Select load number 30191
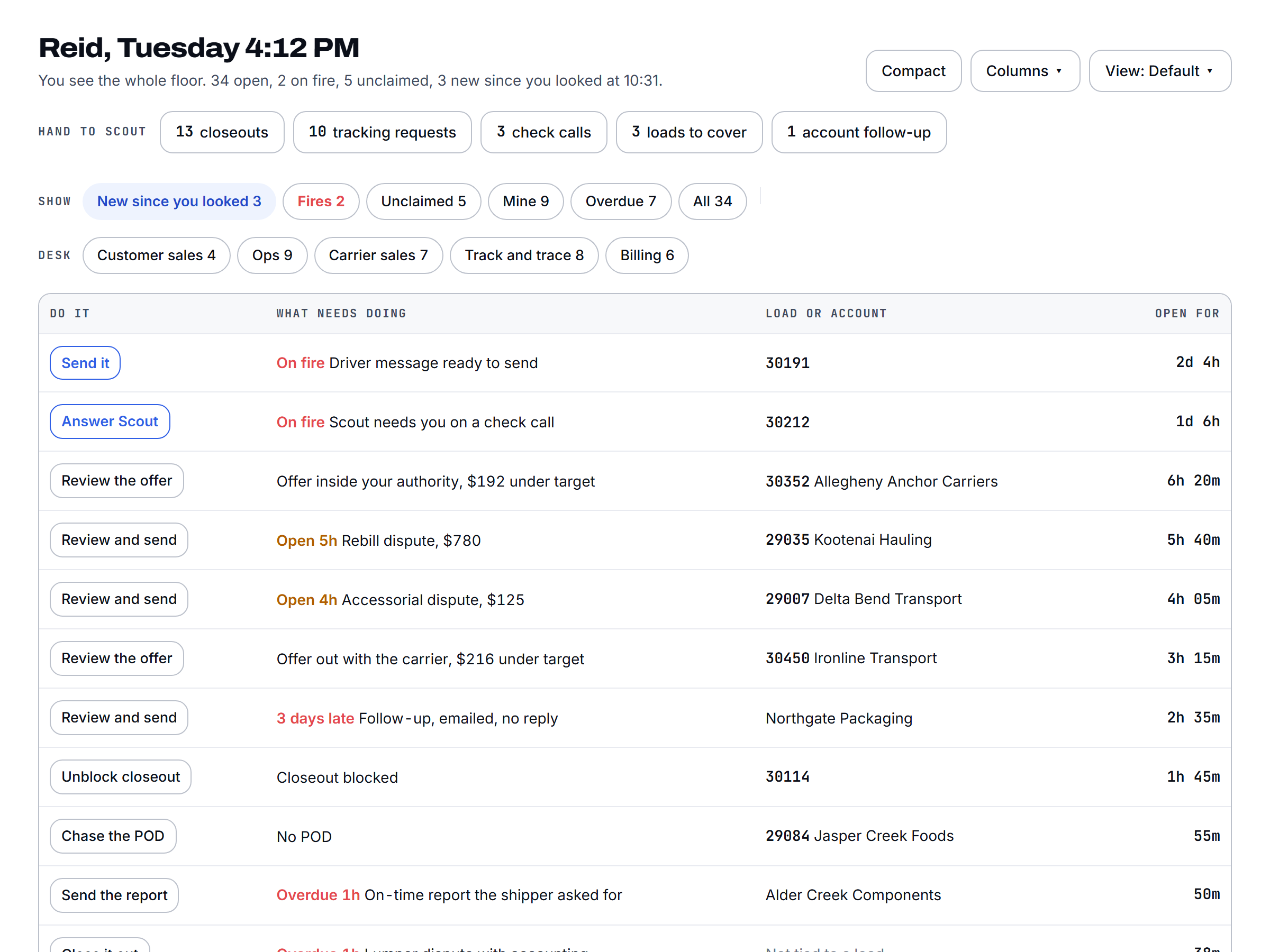 click(x=787, y=363)
